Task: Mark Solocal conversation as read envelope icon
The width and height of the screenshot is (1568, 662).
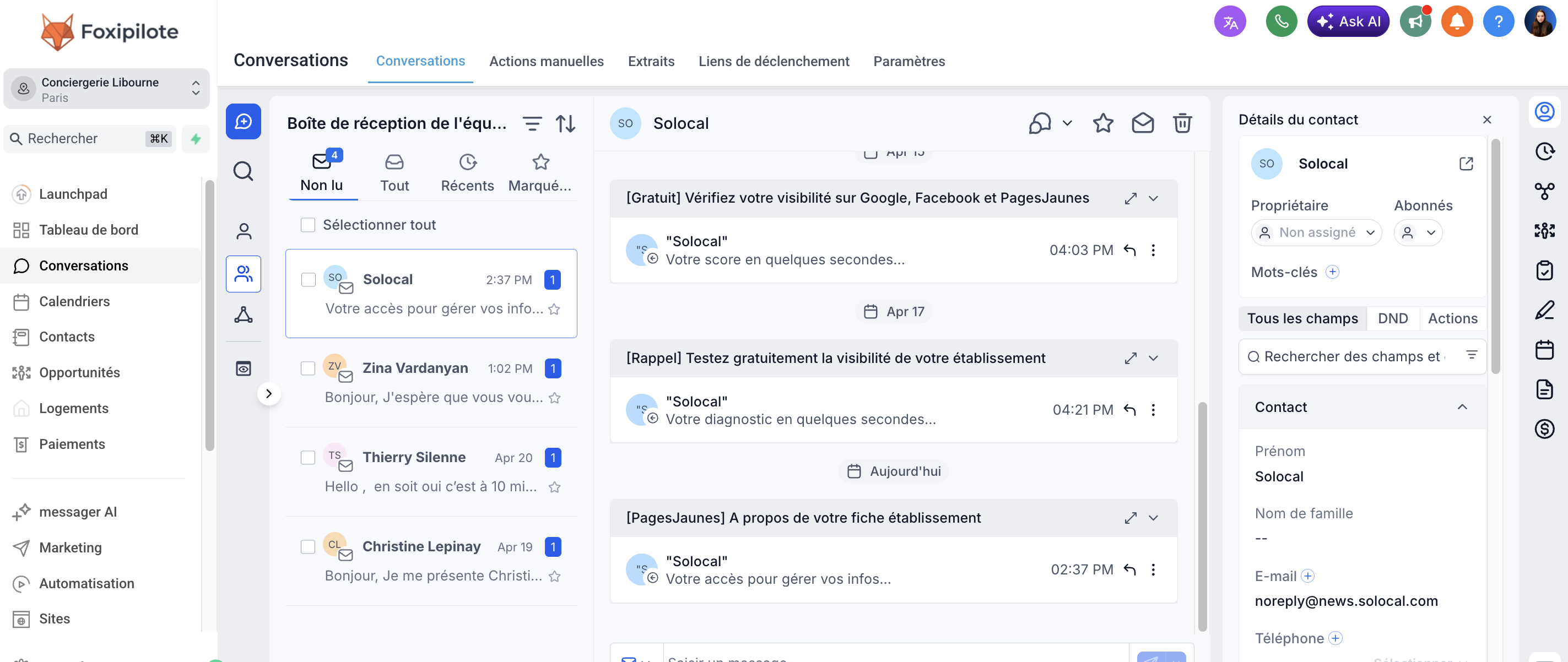Action: coord(1143,123)
